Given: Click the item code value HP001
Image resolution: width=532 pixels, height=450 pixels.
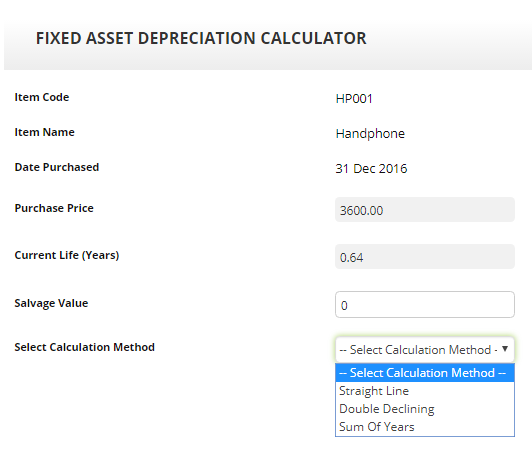Looking at the screenshot, I should tap(354, 99).
